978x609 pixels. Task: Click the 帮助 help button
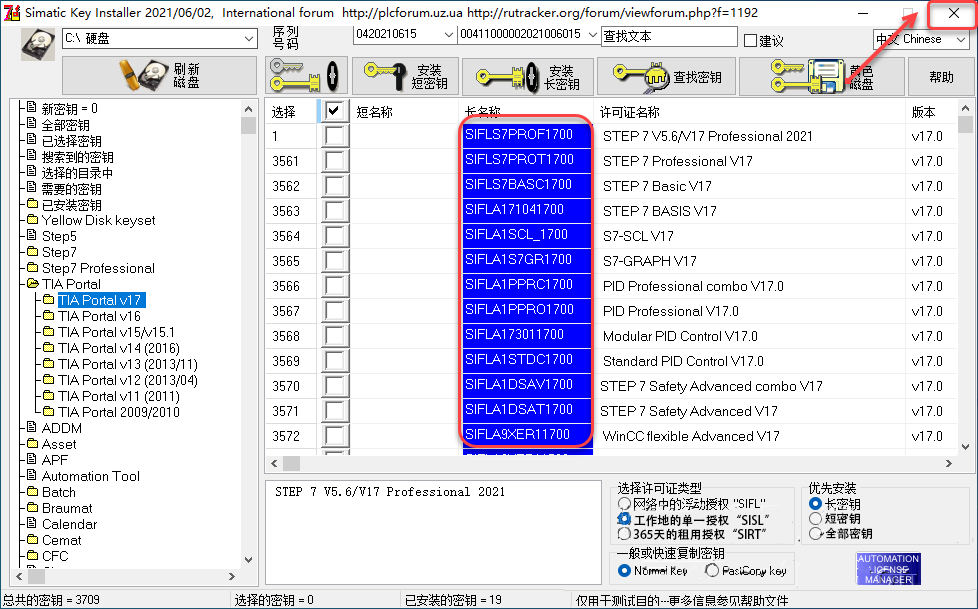pyautogui.click(x=941, y=75)
